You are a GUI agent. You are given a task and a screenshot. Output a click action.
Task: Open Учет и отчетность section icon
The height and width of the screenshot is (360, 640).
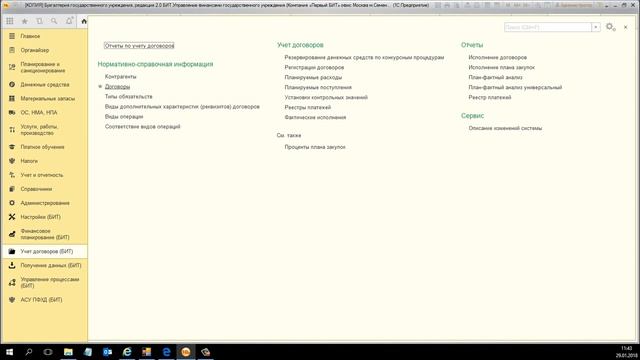(12, 175)
